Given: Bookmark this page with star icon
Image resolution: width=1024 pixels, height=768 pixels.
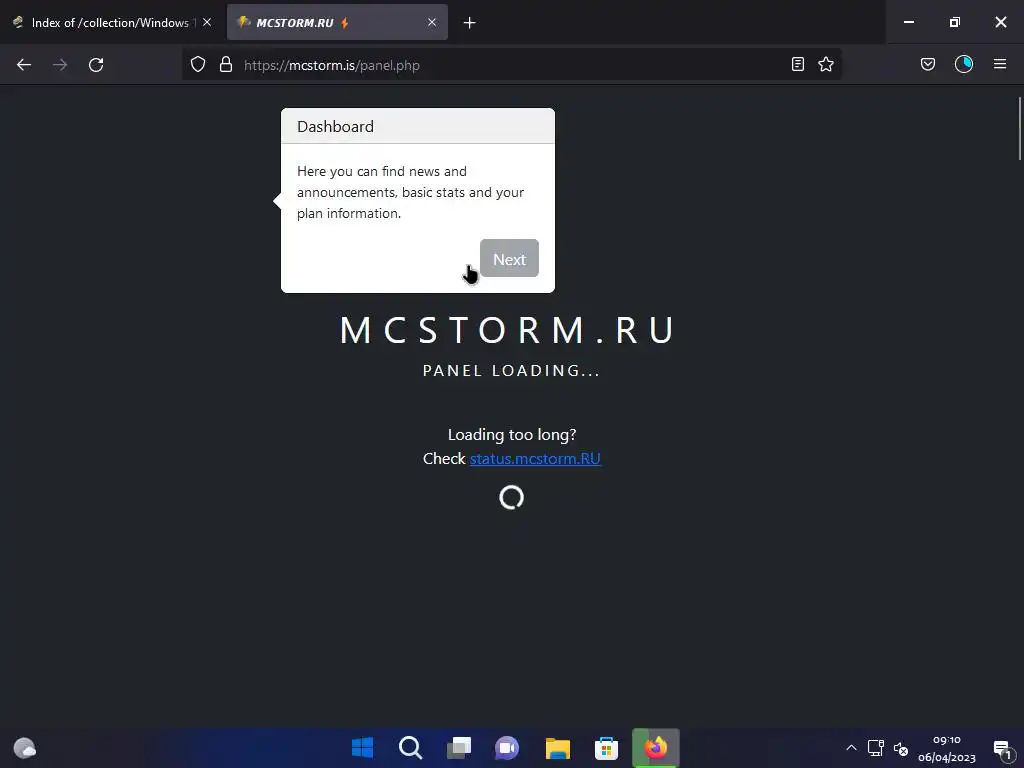Looking at the screenshot, I should (826, 65).
